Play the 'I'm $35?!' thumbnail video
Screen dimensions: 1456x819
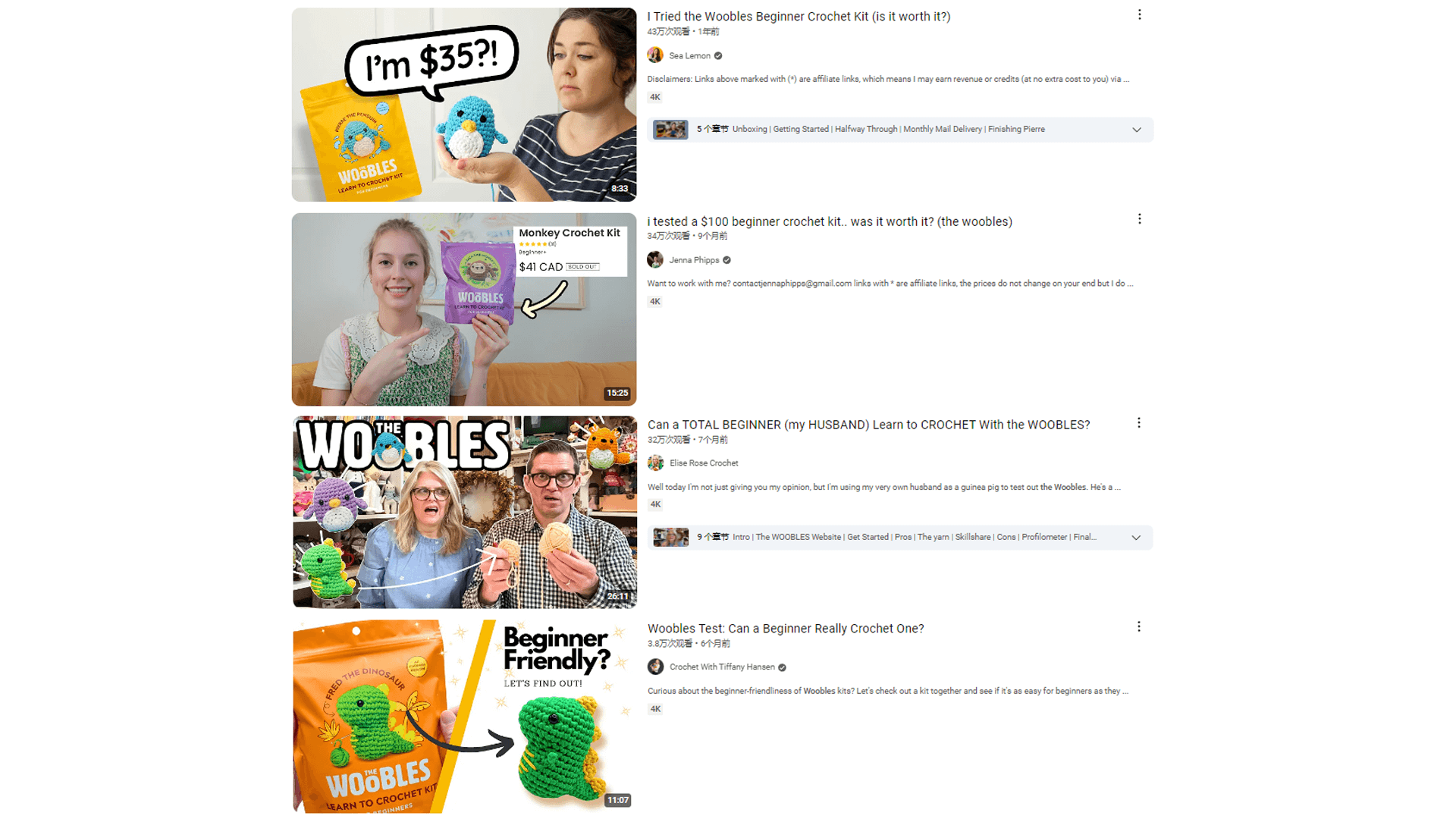[x=464, y=105]
